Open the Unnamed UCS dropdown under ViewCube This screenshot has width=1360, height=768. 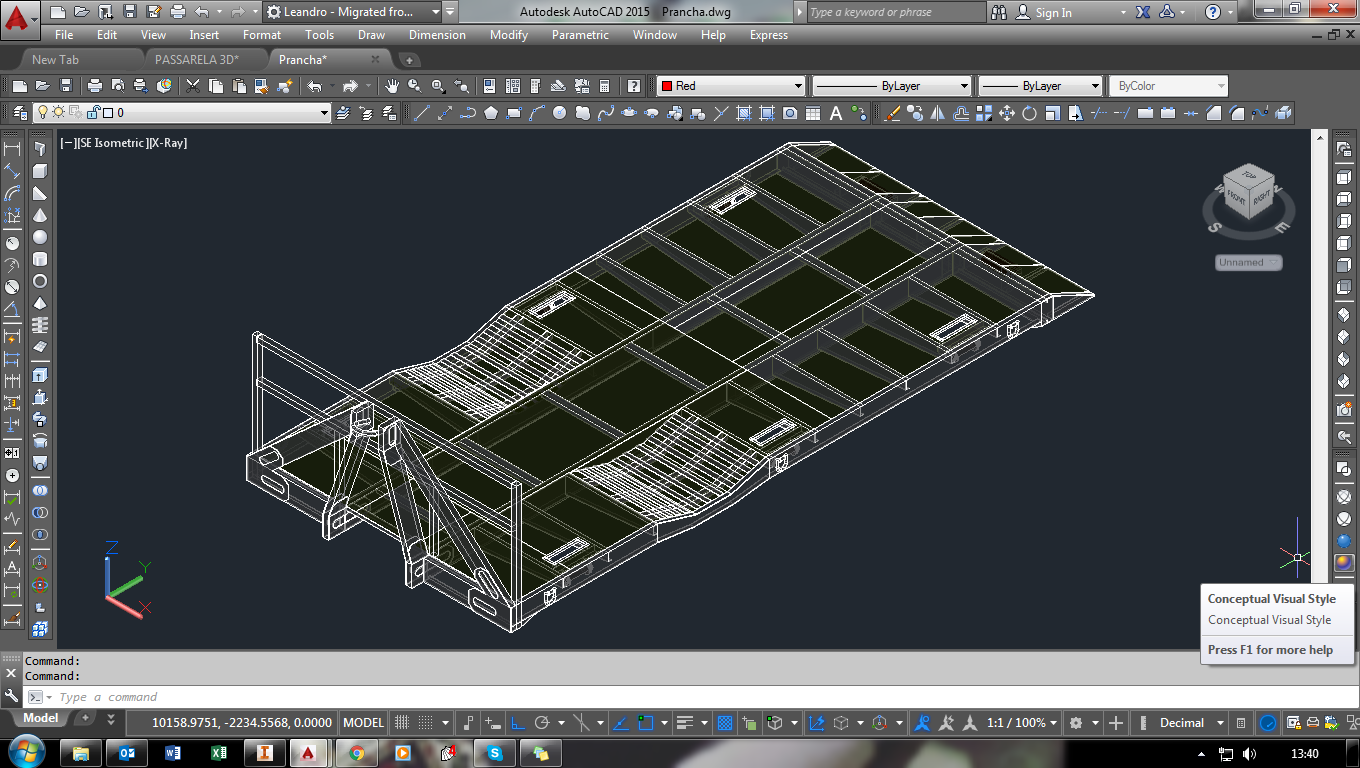click(1249, 262)
